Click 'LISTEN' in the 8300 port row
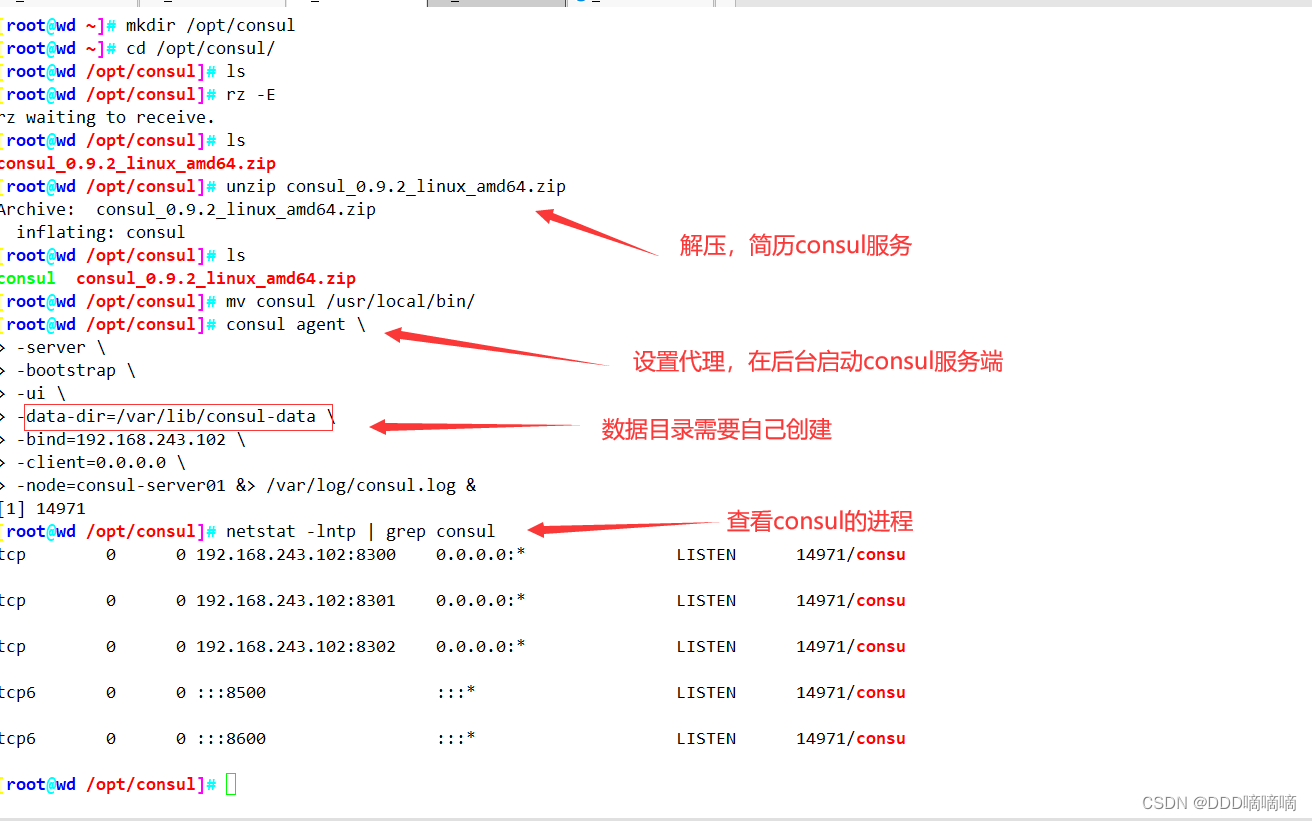This screenshot has width=1312, height=821. tap(706, 554)
